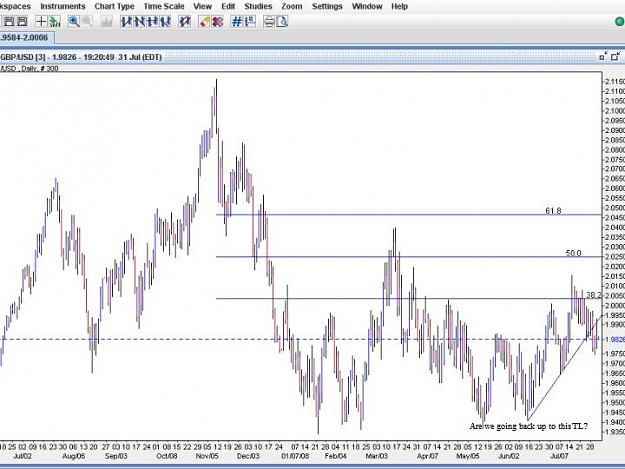Viewport: 625px width, 469px height.
Task: Open the View menu
Action: click(x=202, y=6)
